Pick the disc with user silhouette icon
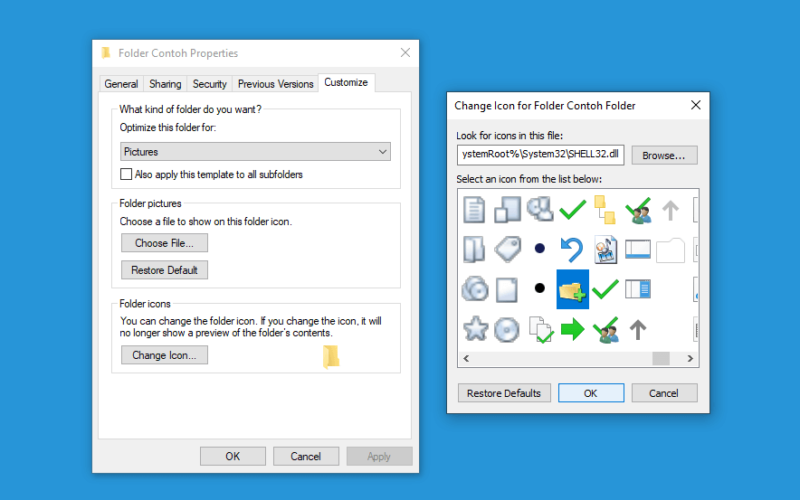800x500 pixels. pos(540,209)
